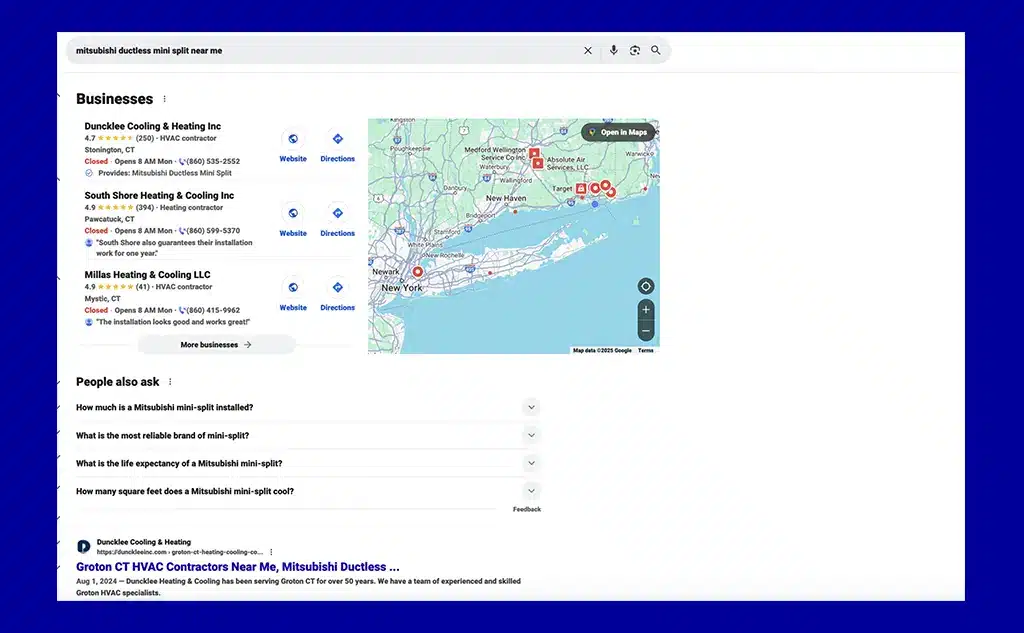Open Website icon for Duncklee Cooling & Heating Inc
The height and width of the screenshot is (633, 1024).
click(293, 139)
